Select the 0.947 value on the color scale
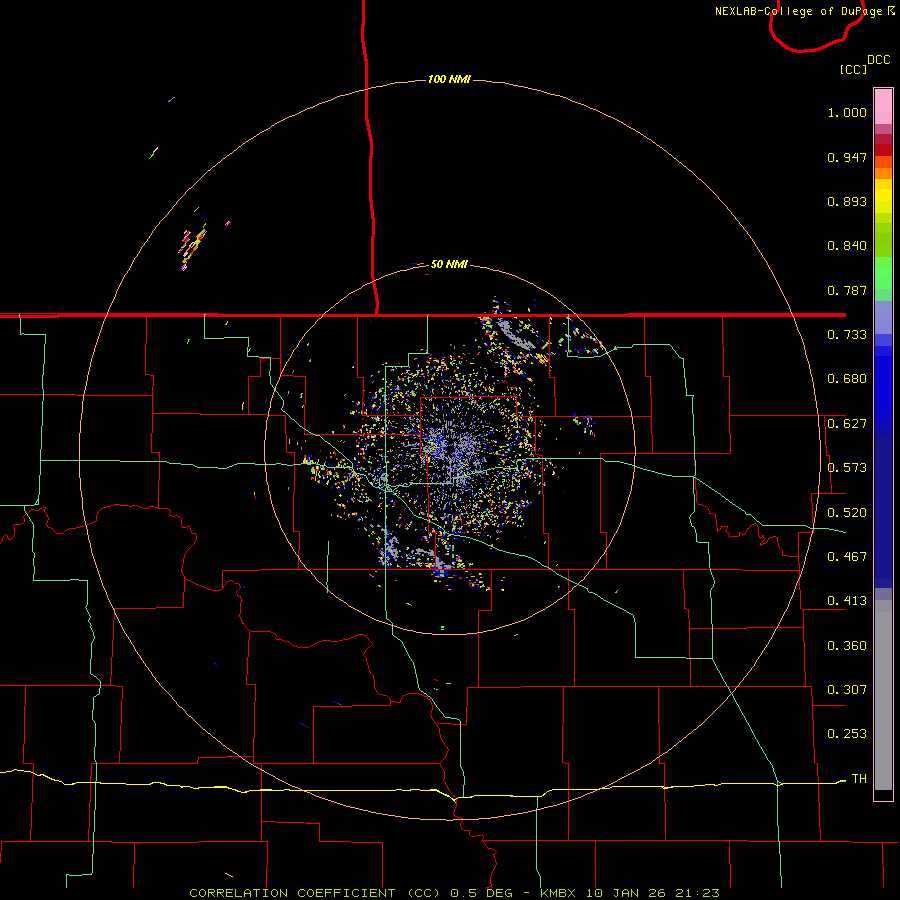The width and height of the screenshot is (900, 900). click(x=847, y=157)
